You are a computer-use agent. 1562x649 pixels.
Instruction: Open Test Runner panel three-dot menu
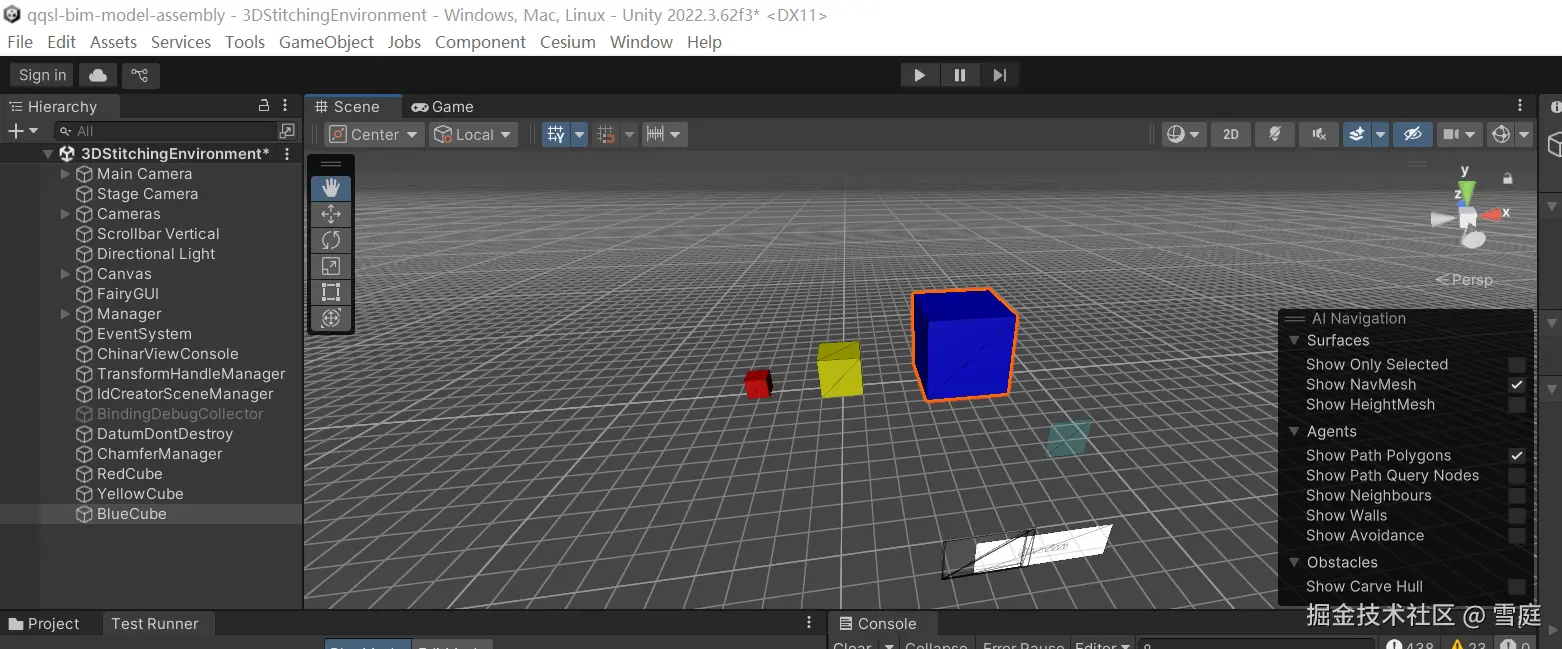[x=810, y=622]
